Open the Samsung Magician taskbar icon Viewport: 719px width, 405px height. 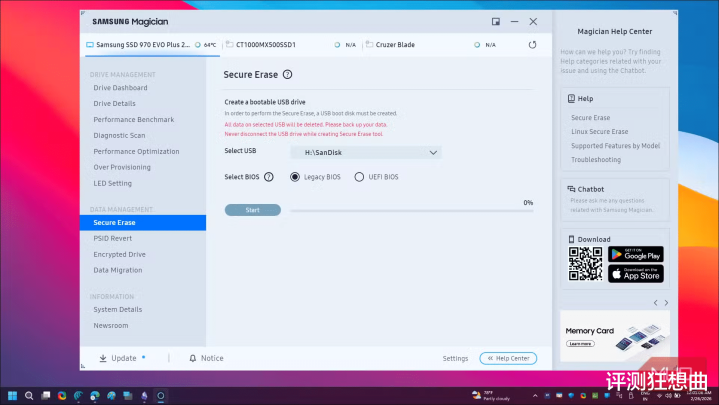point(160,396)
